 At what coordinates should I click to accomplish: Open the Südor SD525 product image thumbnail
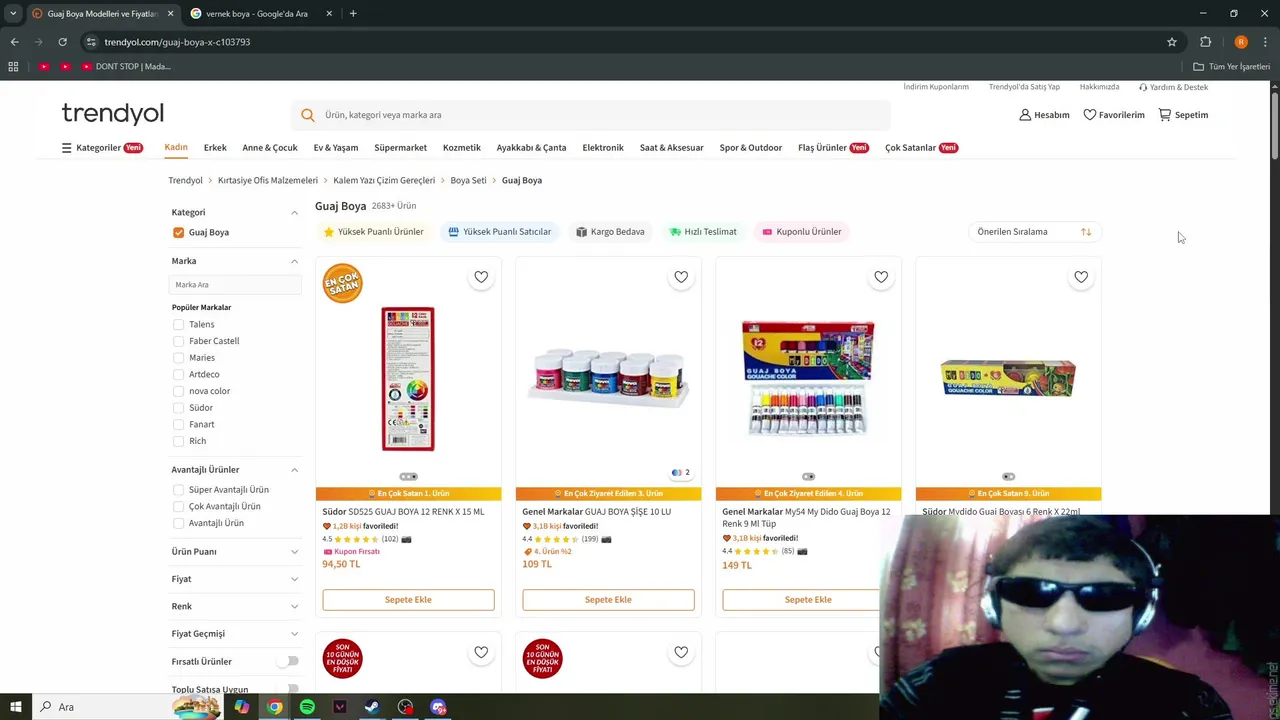408,378
